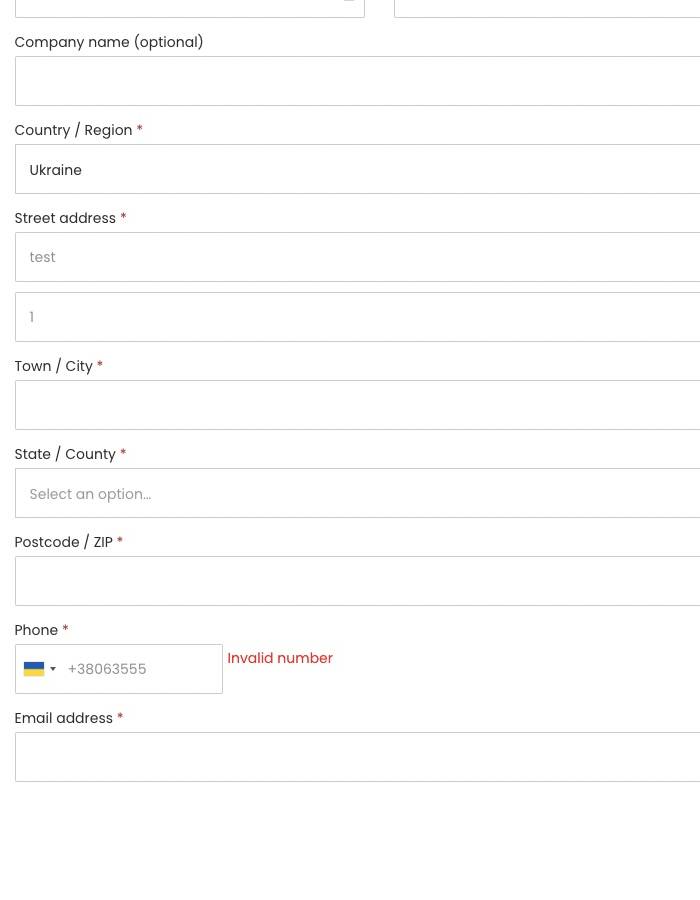Click the Street address field label

click(66, 218)
